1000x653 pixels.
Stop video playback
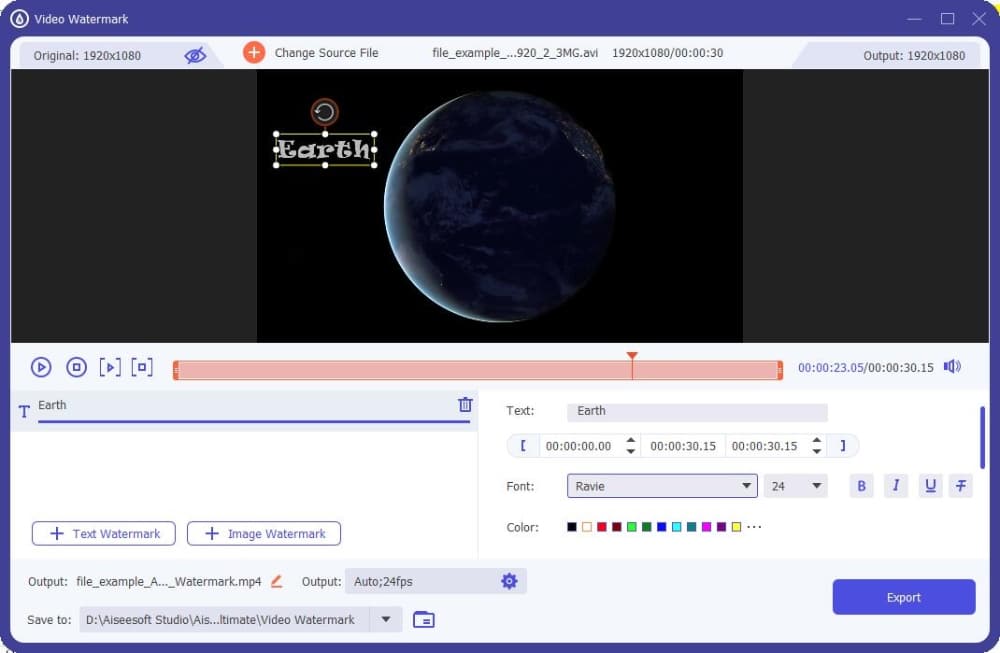point(76,367)
